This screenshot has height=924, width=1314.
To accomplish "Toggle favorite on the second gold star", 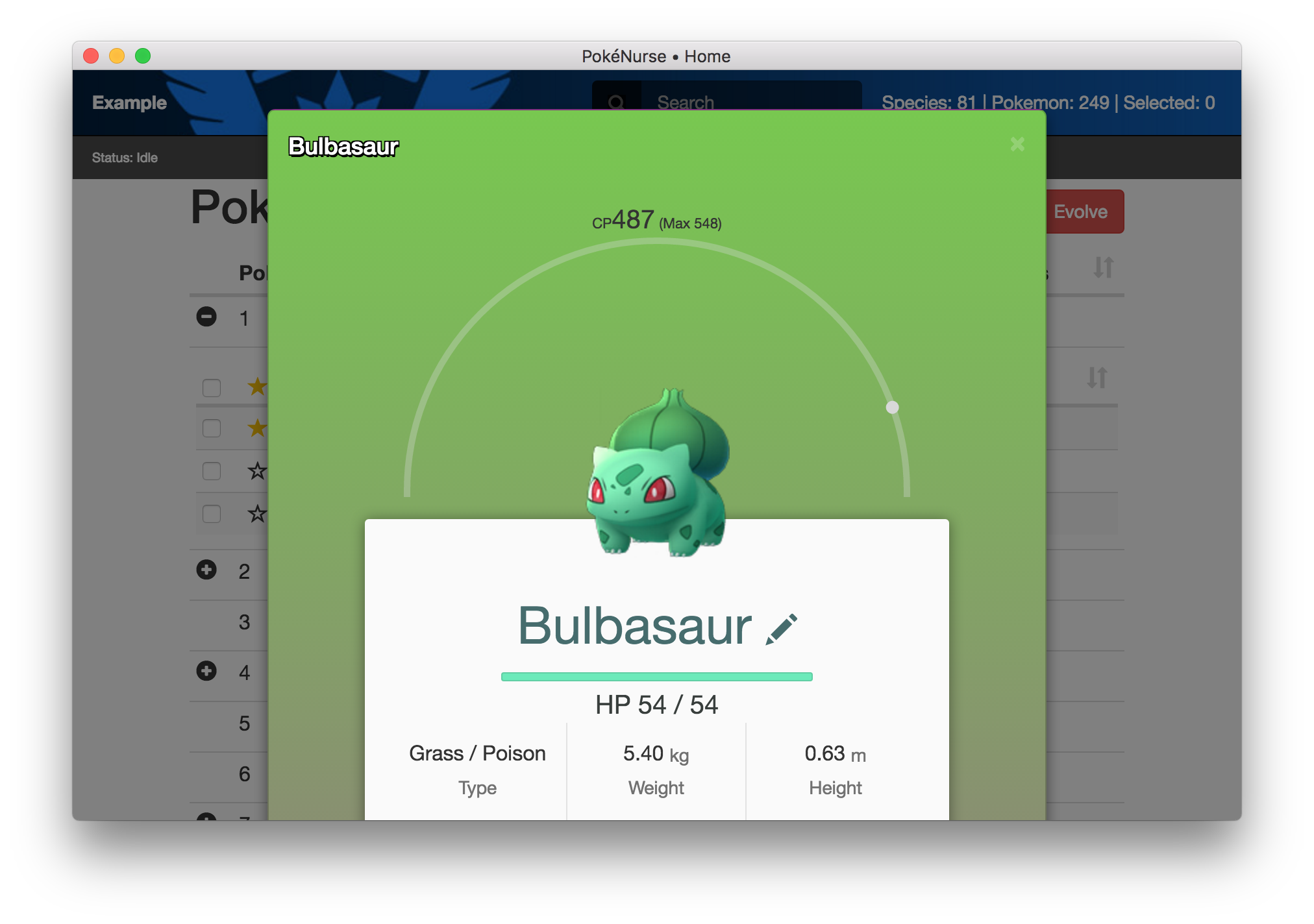I will click(x=258, y=428).
